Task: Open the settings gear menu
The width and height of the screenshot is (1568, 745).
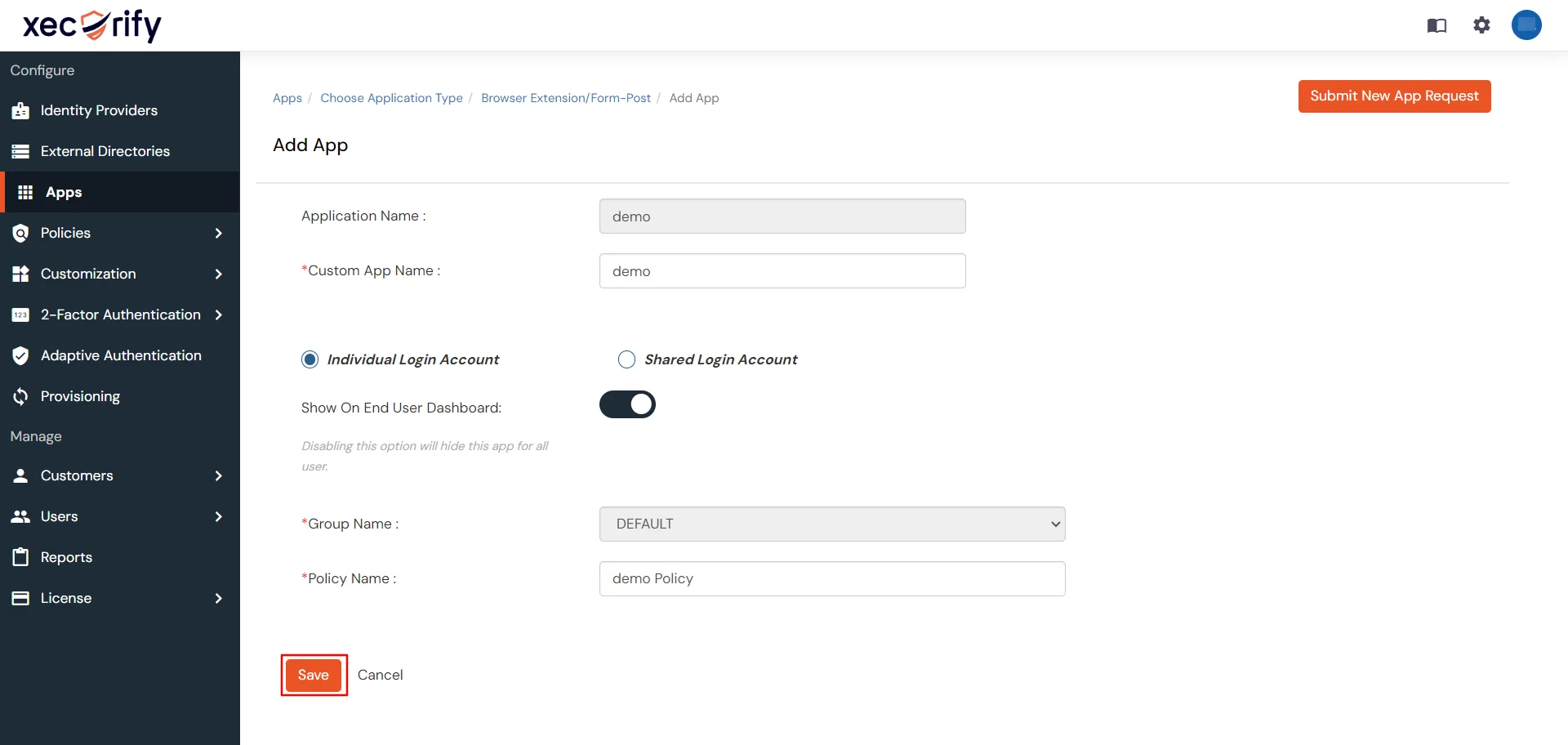Action: click(x=1481, y=25)
